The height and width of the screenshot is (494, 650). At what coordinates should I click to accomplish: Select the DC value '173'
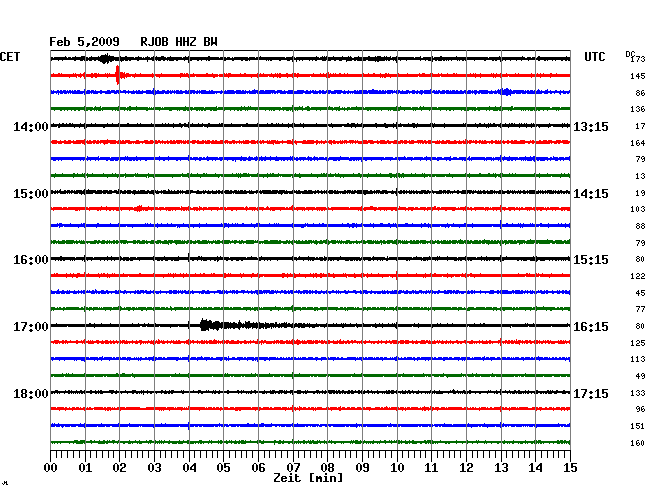click(x=638, y=59)
